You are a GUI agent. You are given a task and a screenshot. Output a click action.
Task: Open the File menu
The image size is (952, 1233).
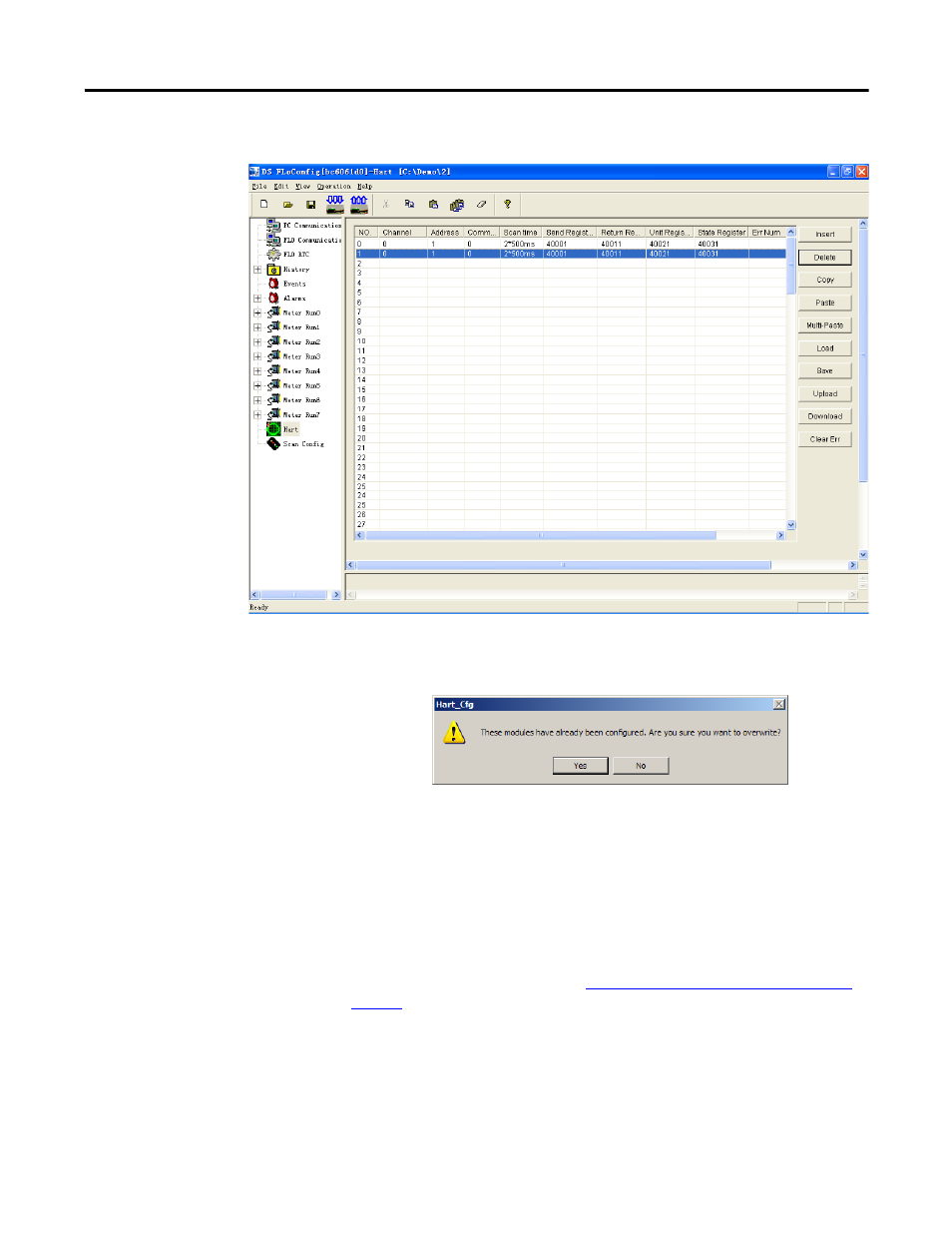[x=259, y=187]
